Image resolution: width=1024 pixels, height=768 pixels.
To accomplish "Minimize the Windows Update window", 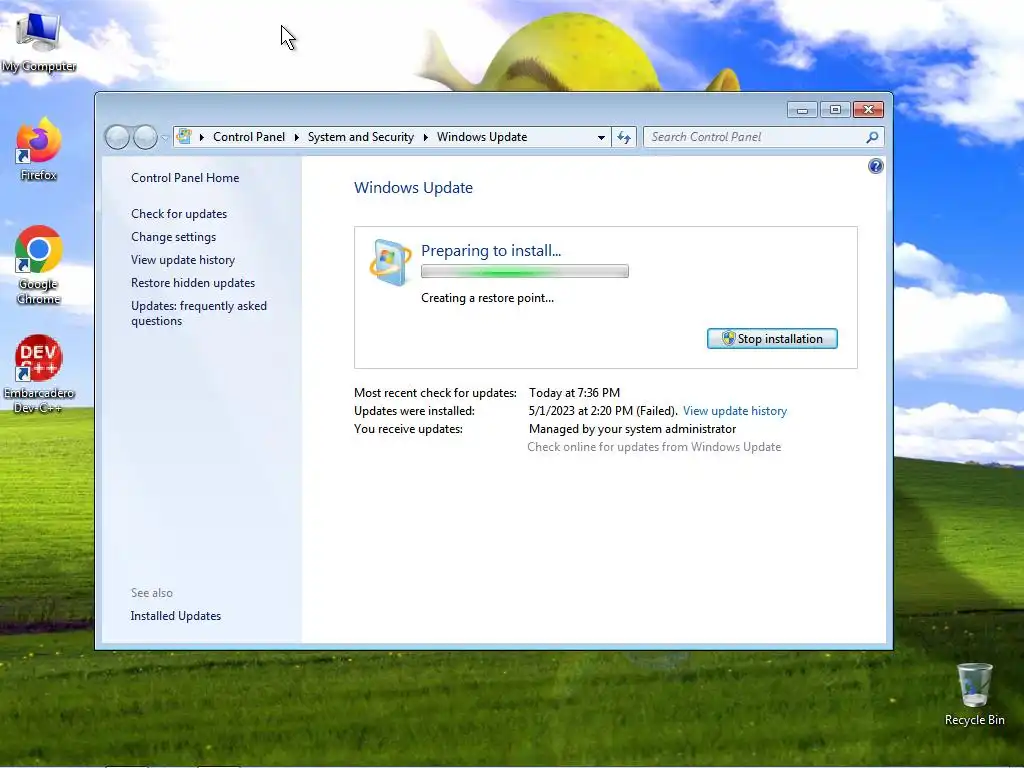I will point(802,110).
